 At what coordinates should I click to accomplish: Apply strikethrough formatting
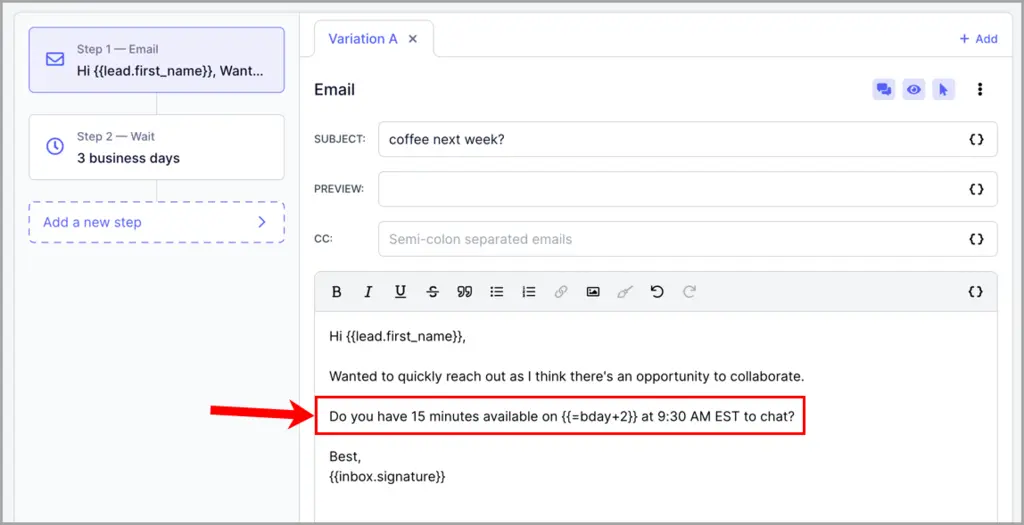pos(432,292)
